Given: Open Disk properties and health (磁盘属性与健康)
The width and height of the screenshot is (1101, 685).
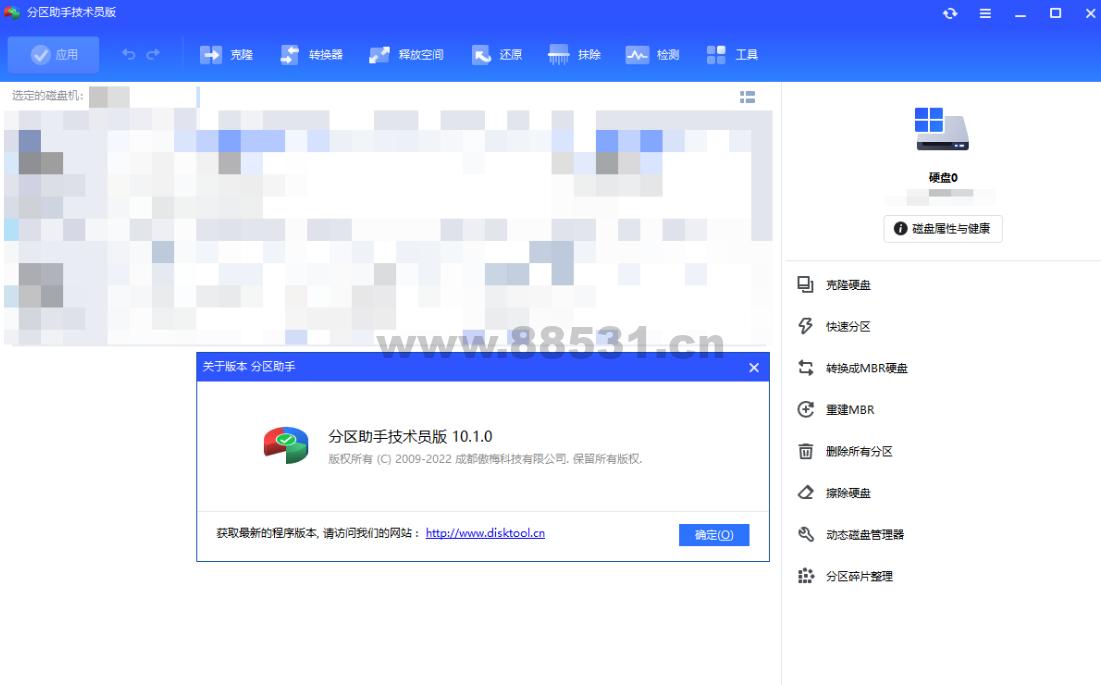Looking at the screenshot, I should click(x=943, y=229).
